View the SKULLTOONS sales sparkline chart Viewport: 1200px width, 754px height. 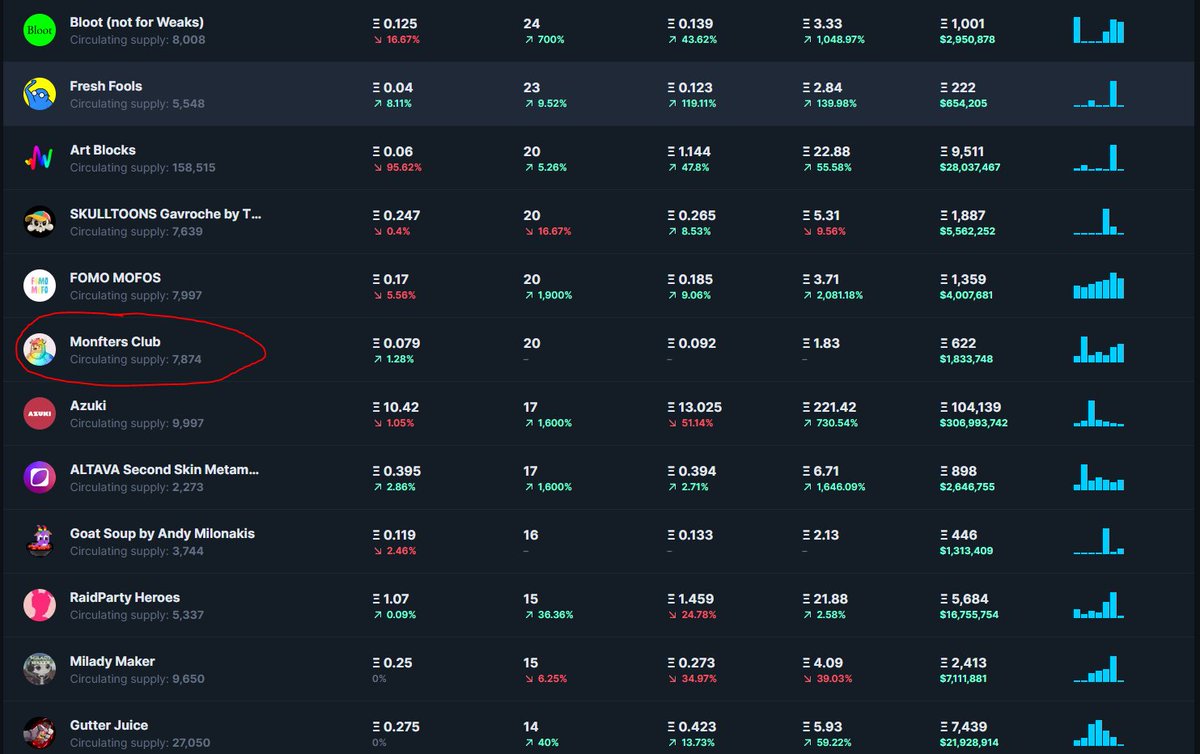tap(1099, 222)
